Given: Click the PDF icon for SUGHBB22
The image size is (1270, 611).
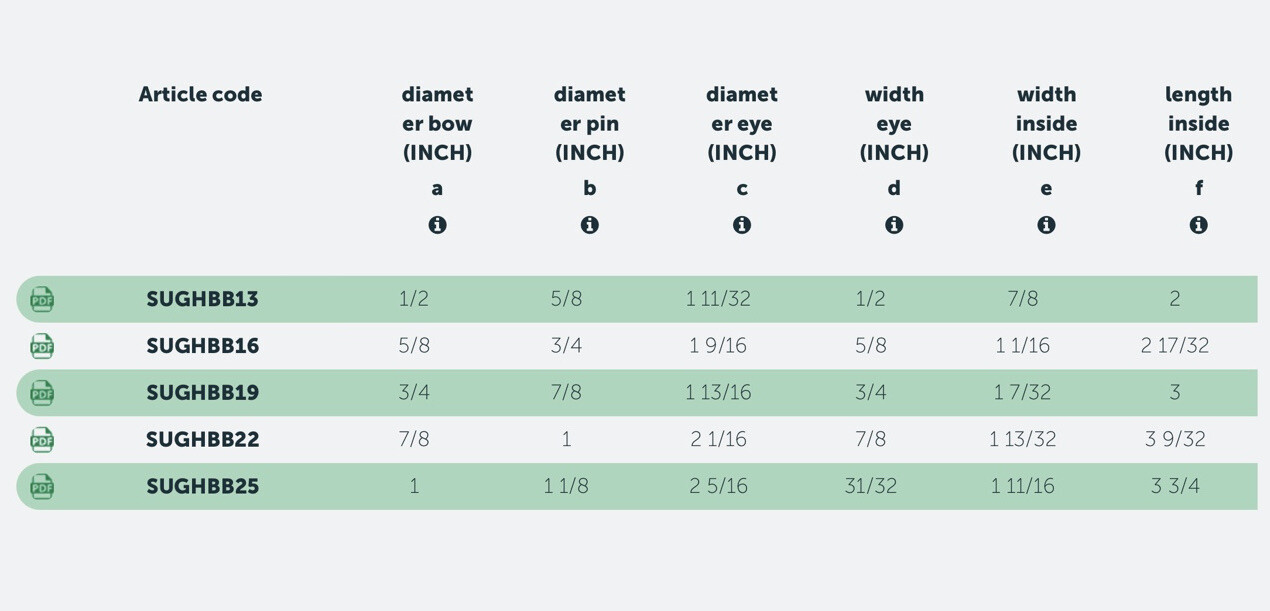Looking at the screenshot, I should 42,440.
